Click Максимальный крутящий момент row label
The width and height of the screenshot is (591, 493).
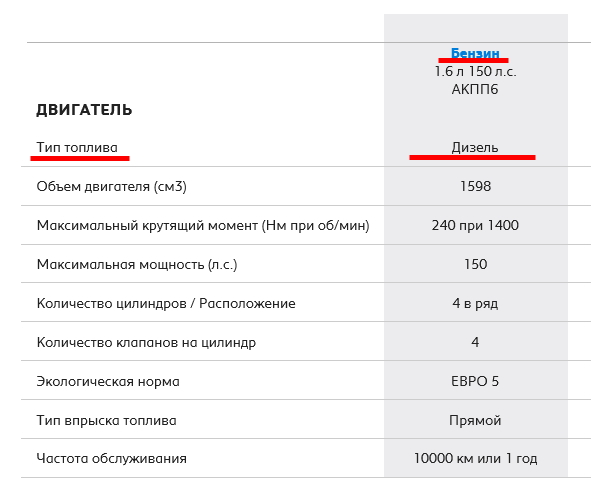[203, 225]
